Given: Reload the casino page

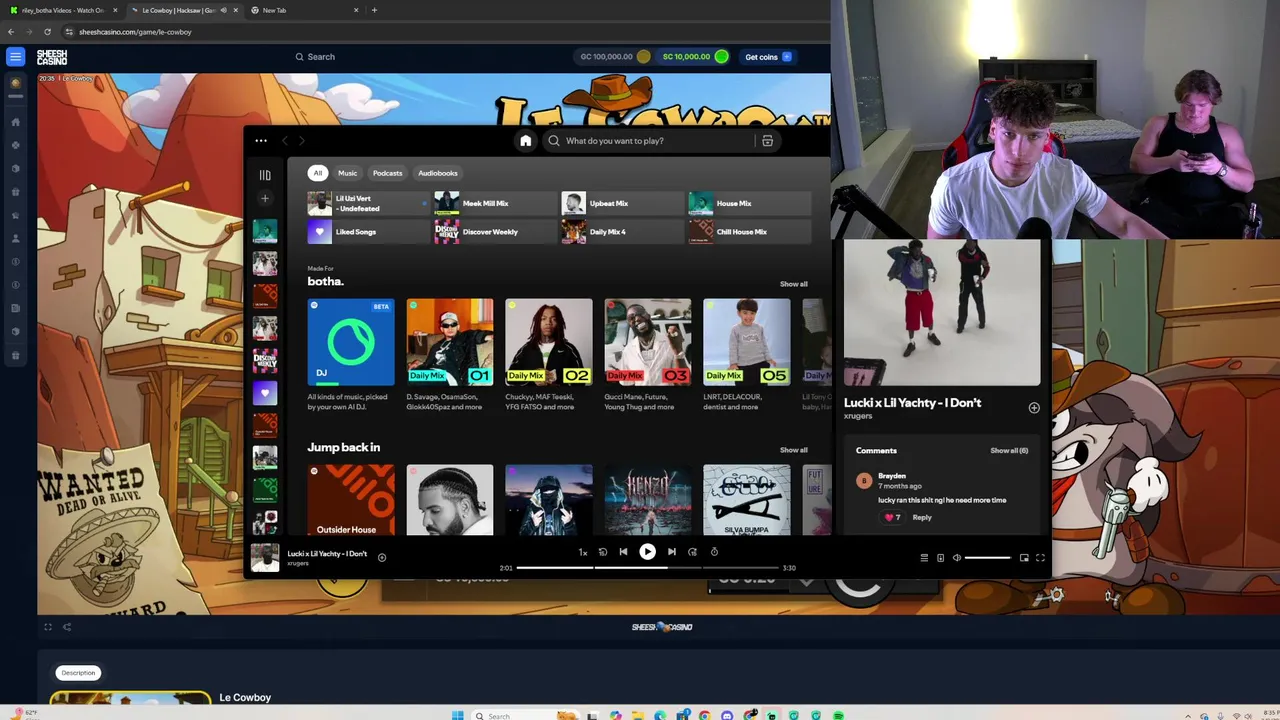Looking at the screenshot, I should coord(47,32).
